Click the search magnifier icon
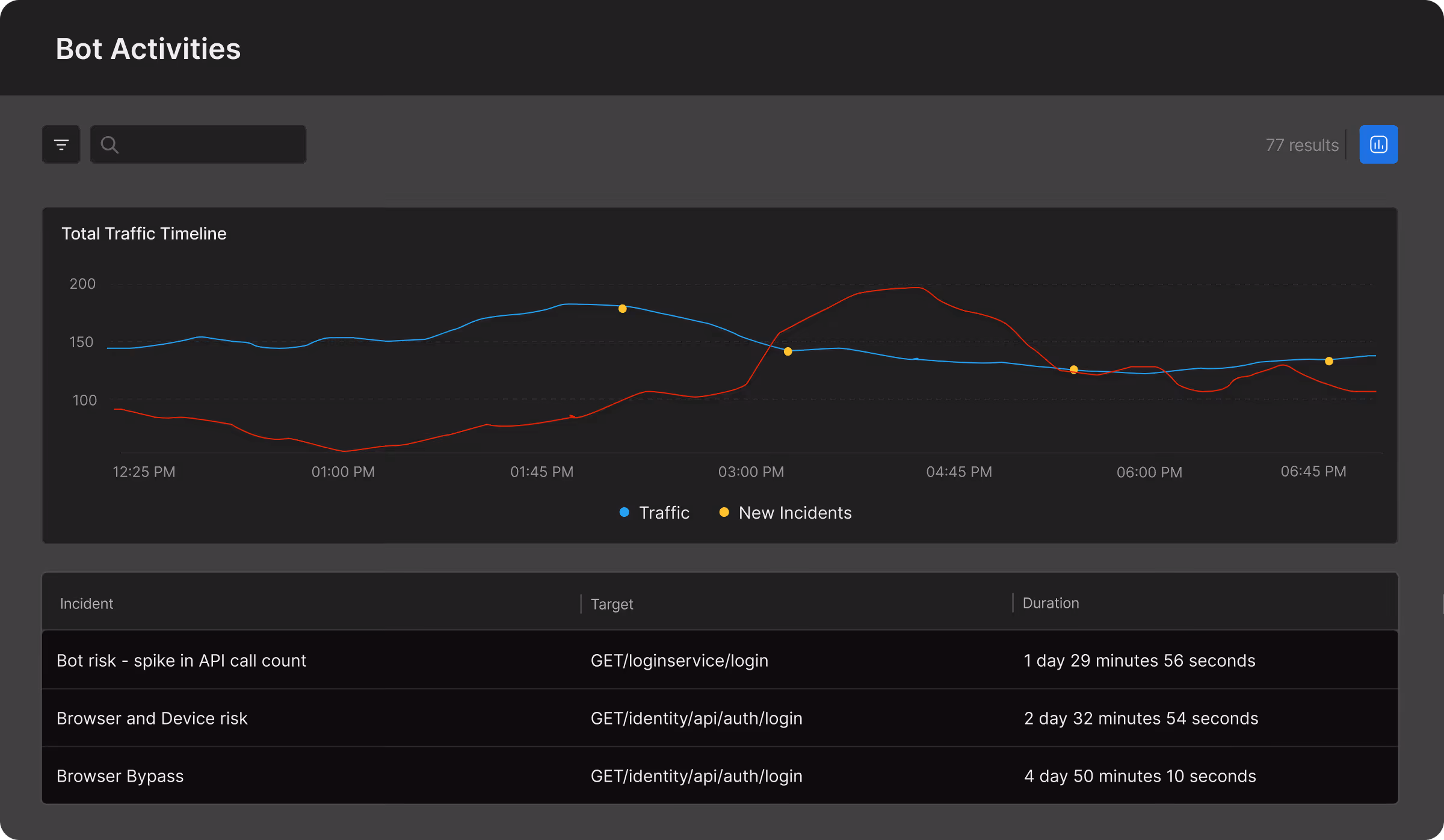Screen dimensions: 1444x840 click(x=111, y=144)
